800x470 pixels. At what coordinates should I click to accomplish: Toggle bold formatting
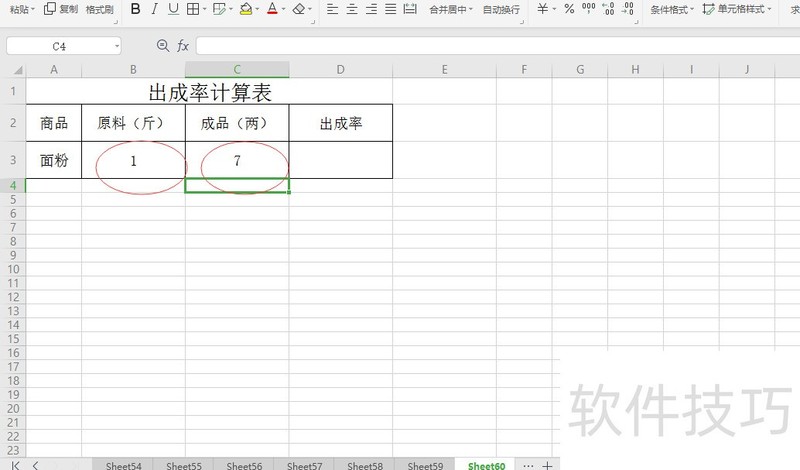click(x=136, y=9)
